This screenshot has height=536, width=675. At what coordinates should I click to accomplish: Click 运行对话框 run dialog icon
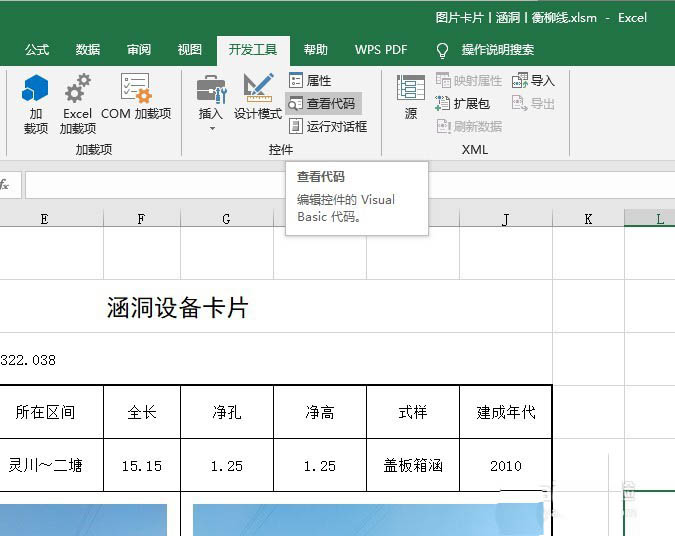point(328,126)
